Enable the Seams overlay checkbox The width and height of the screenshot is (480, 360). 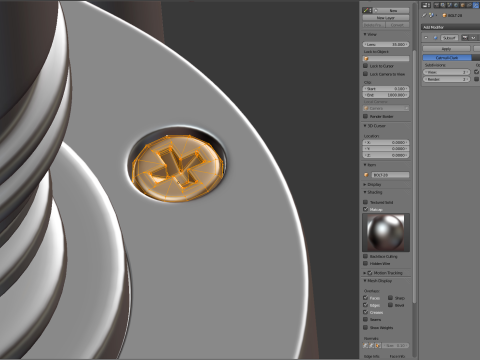(x=365, y=319)
